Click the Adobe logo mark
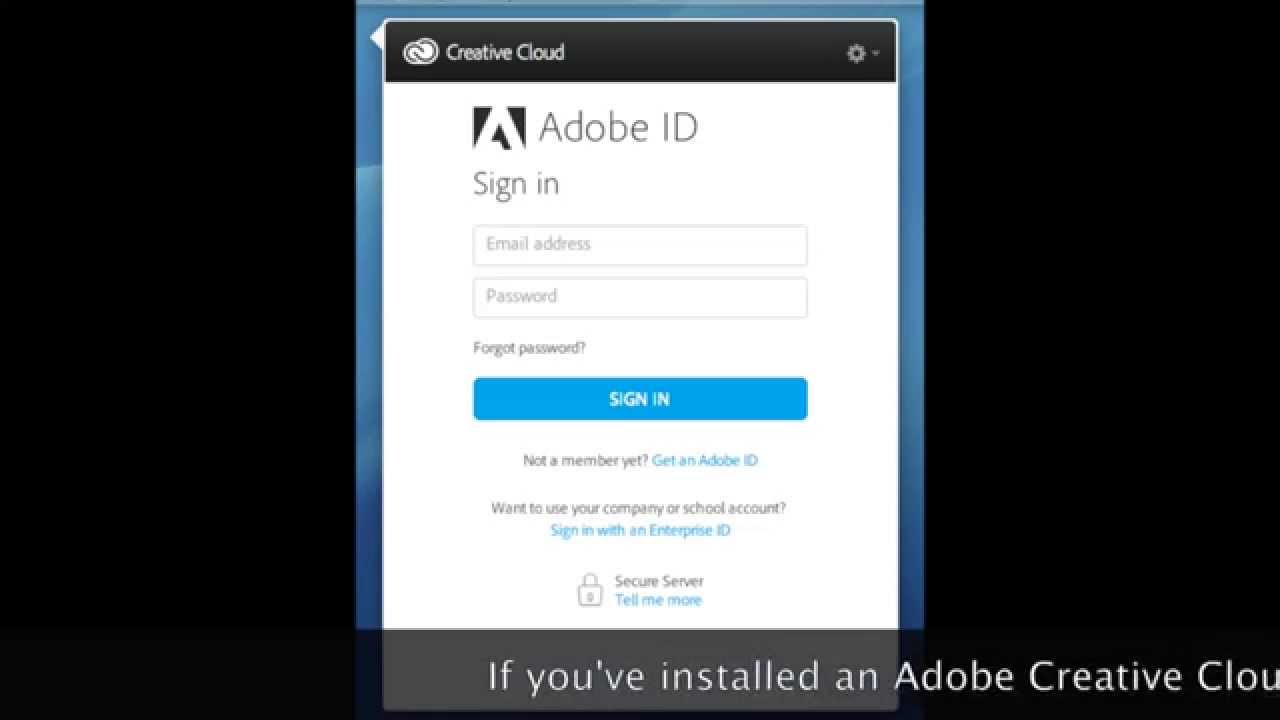 coord(499,128)
